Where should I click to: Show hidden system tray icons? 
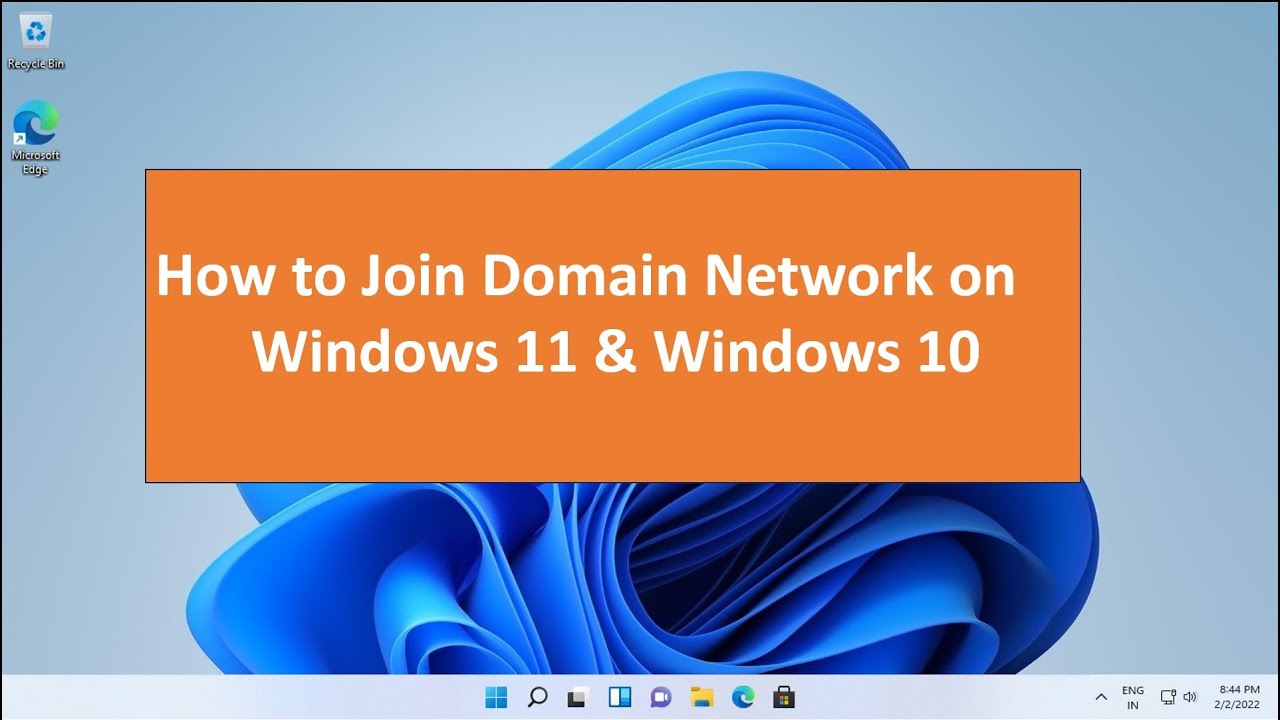click(1101, 697)
